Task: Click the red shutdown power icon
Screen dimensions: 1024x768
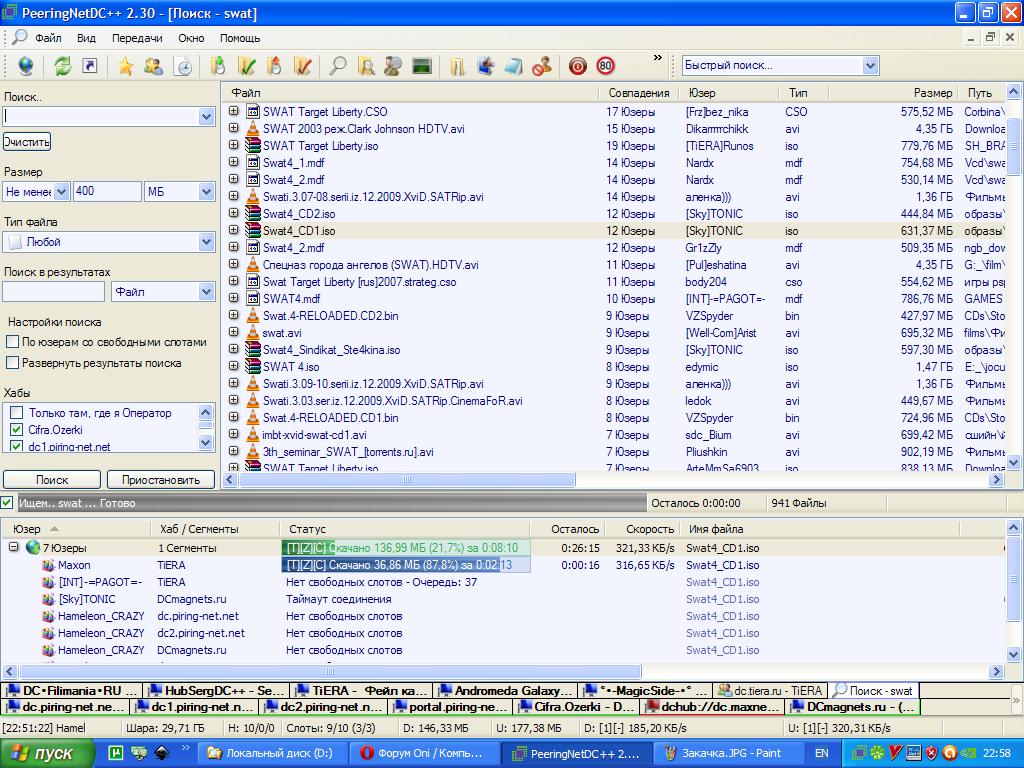Action: tap(577, 66)
